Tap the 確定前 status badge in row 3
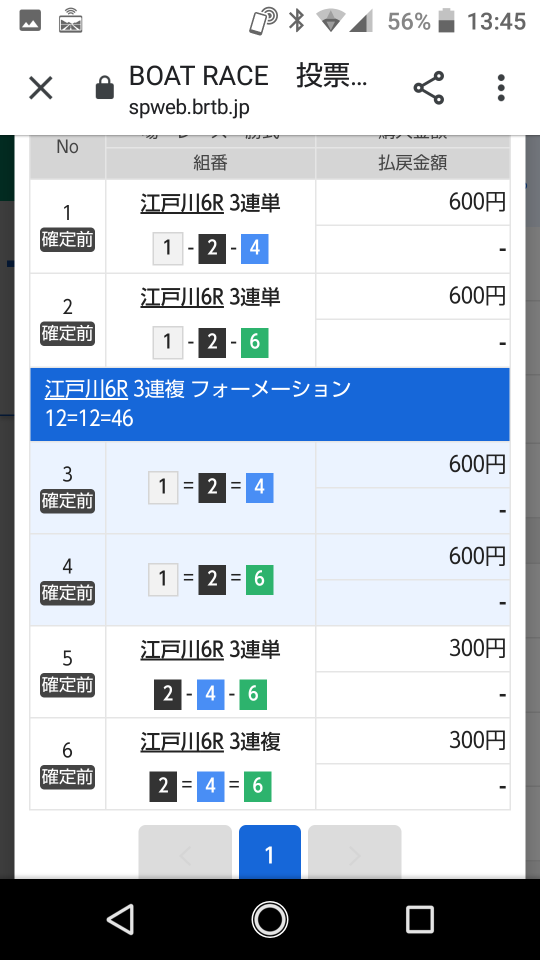The width and height of the screenshot is (540, 960). pyautogui.click(x=67, y=501)
